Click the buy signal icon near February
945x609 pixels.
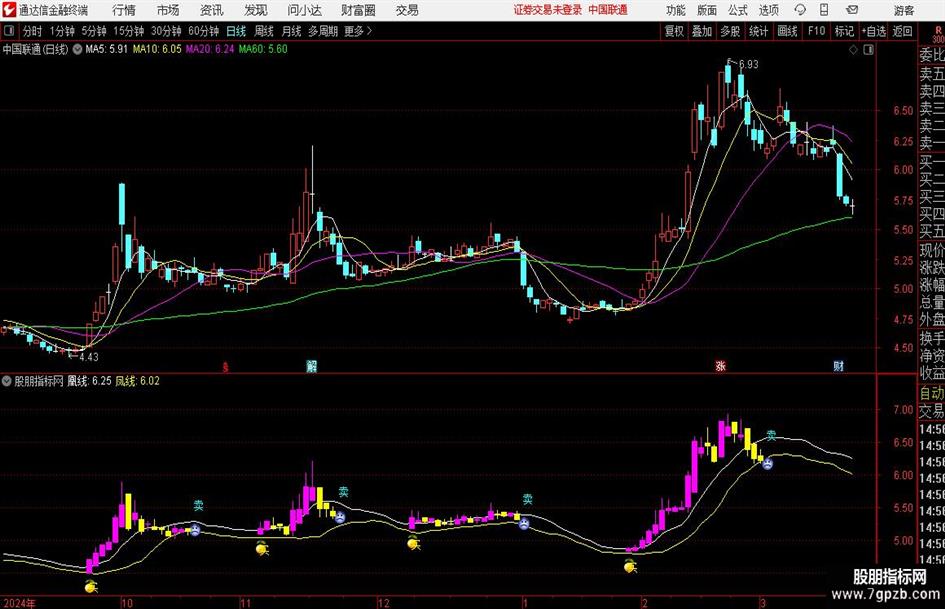pos(630,566)
